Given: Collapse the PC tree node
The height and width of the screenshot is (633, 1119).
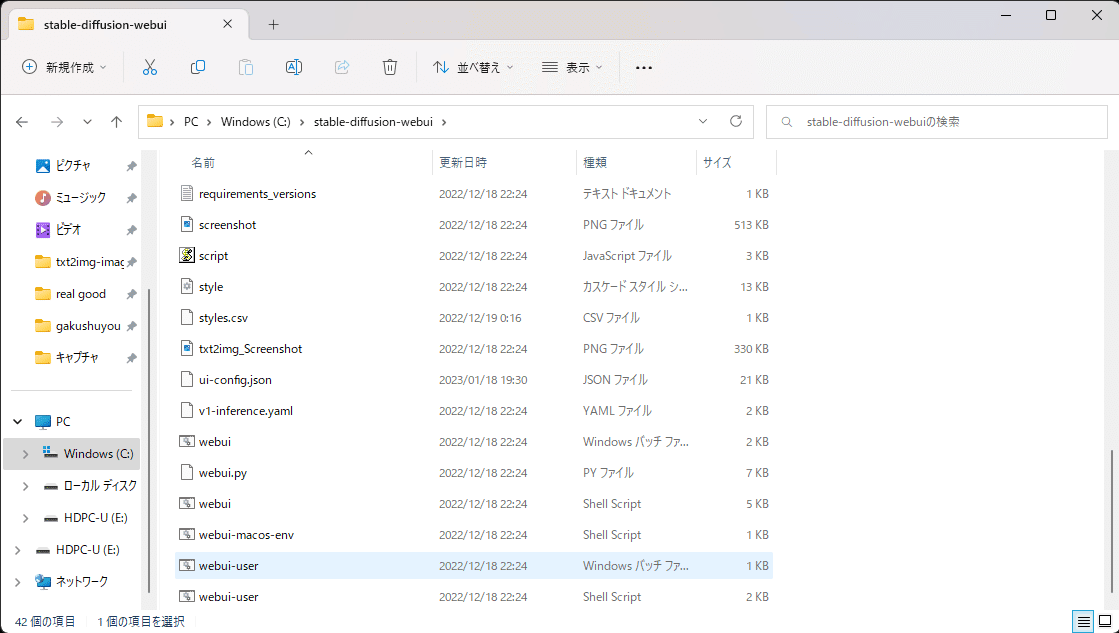Looking at the screenshot, I should click(x=18, y=422).
